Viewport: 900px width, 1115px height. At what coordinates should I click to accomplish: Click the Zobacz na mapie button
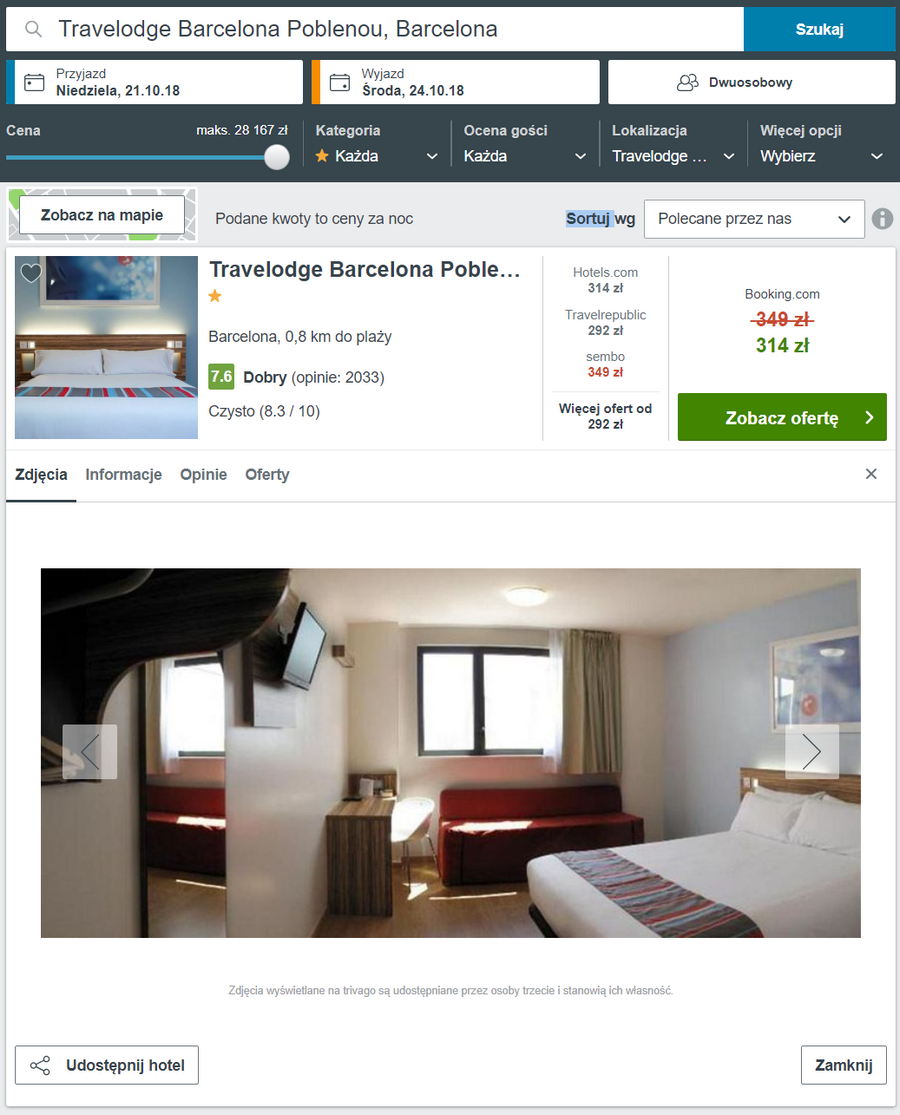click(102, 215)
